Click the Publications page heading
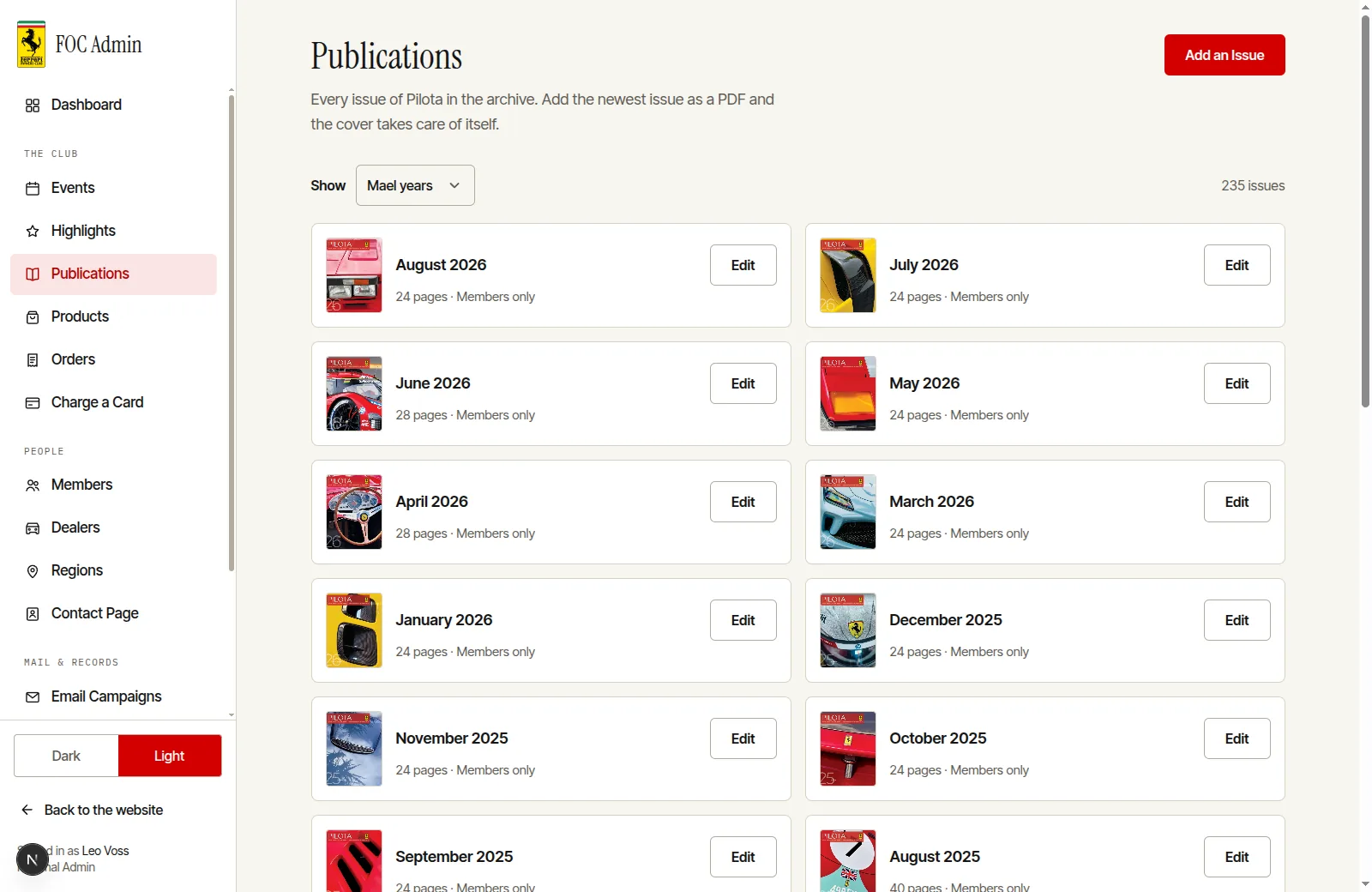The height and width of the screenshot is (892, 1372). [387, 57]
